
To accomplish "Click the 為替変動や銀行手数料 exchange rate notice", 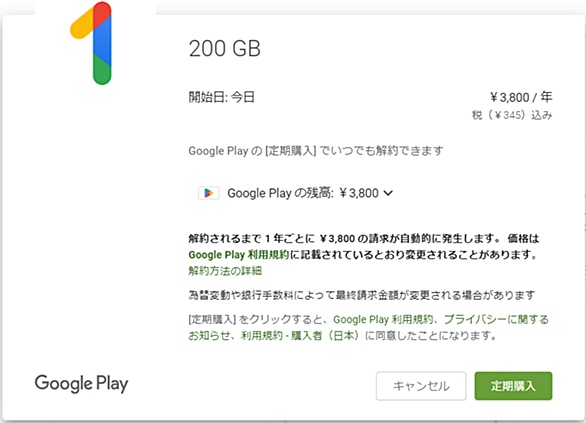I will (x=361, y=295).
